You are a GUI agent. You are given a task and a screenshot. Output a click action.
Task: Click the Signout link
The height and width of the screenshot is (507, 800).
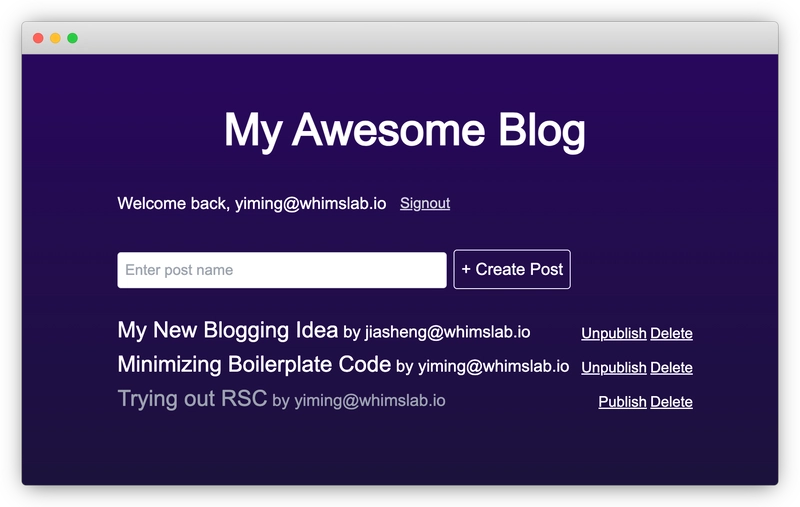424,203
